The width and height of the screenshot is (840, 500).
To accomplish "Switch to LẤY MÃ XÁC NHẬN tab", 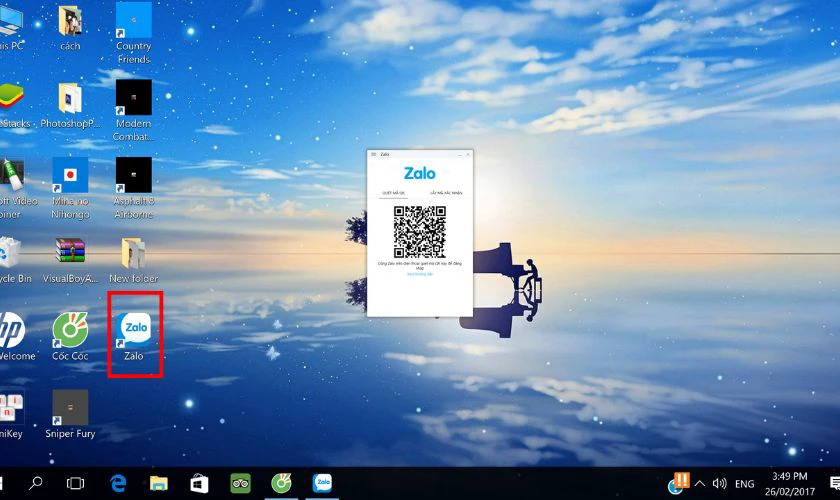I will click(x=446, y=192).
